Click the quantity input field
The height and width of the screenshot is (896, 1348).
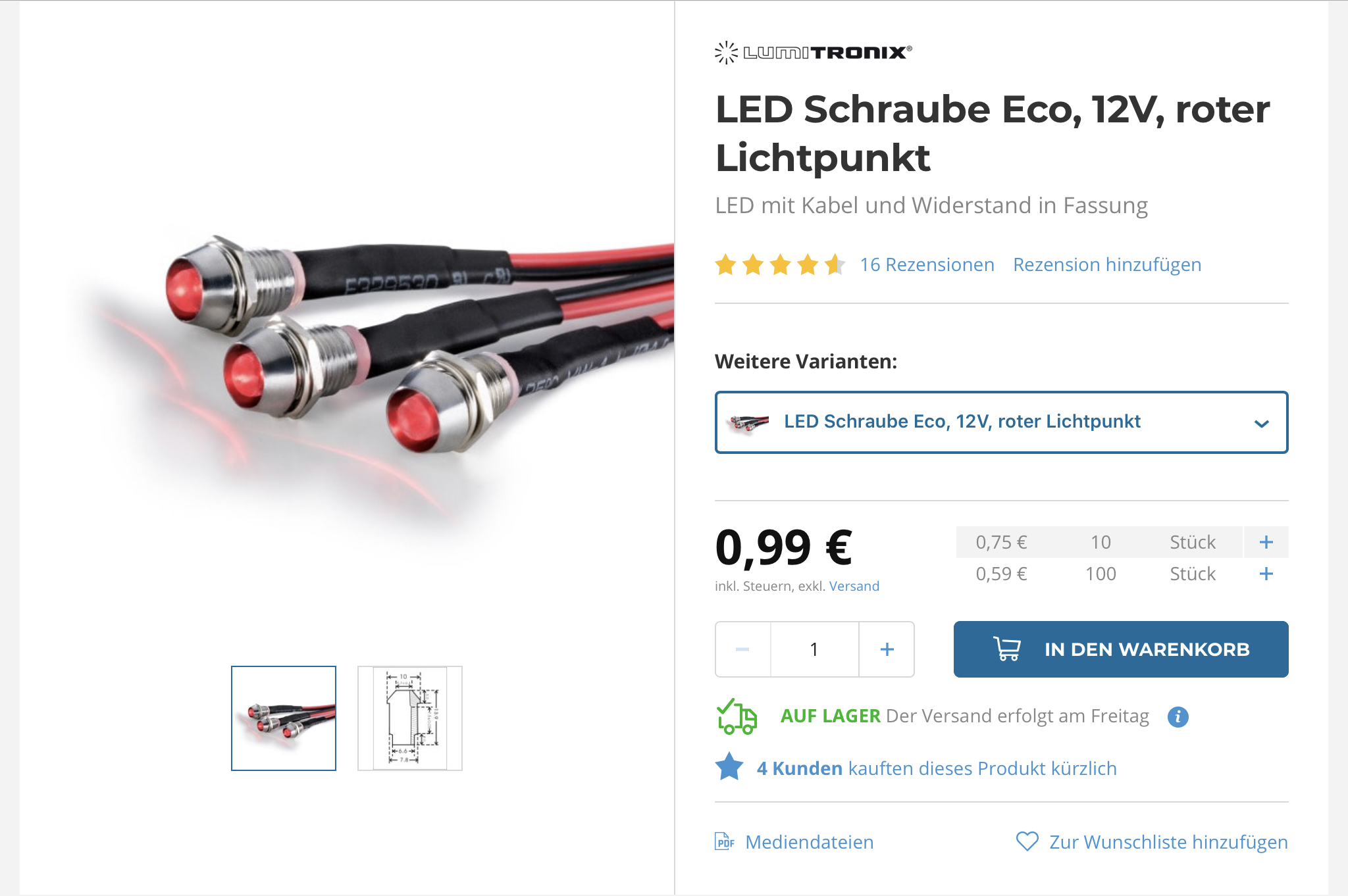pyautogui.click(x=814, y=649)
